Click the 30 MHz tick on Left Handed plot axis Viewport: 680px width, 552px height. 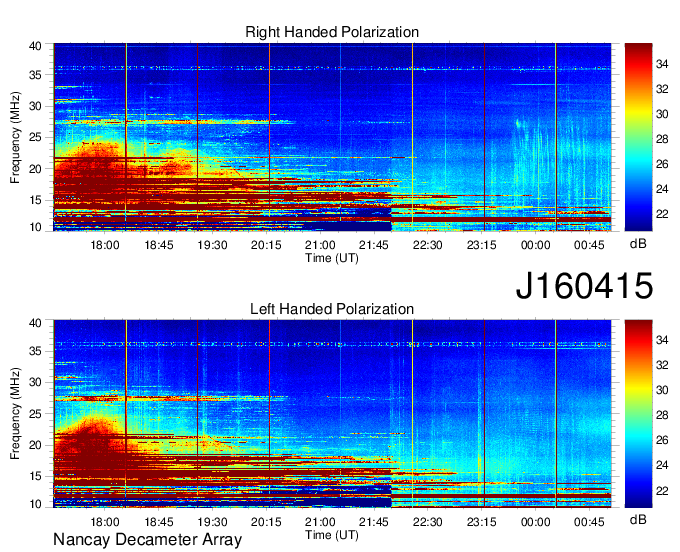[36, 382]
